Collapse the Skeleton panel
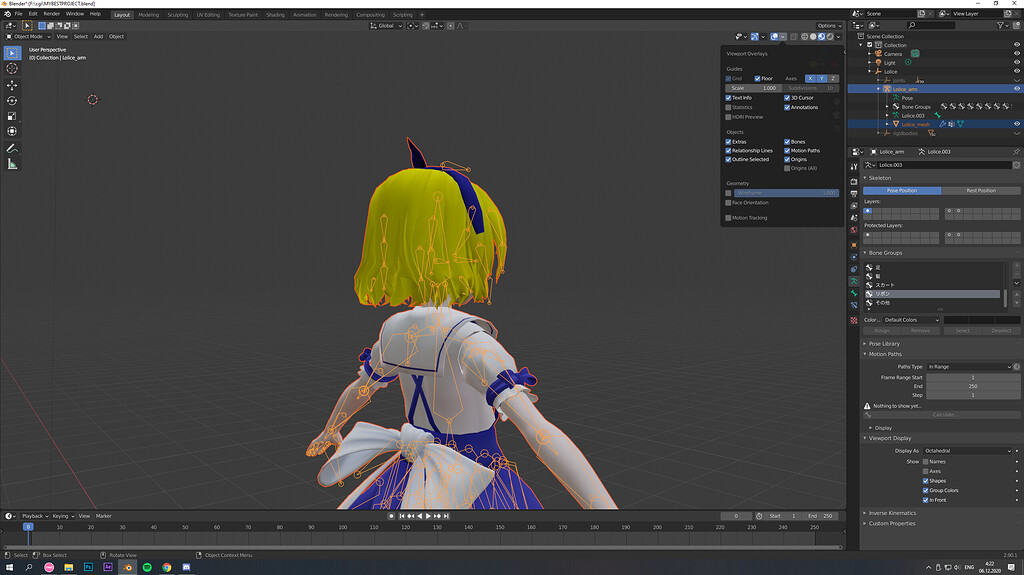The image size is (1024, 575). coord(878,178)
